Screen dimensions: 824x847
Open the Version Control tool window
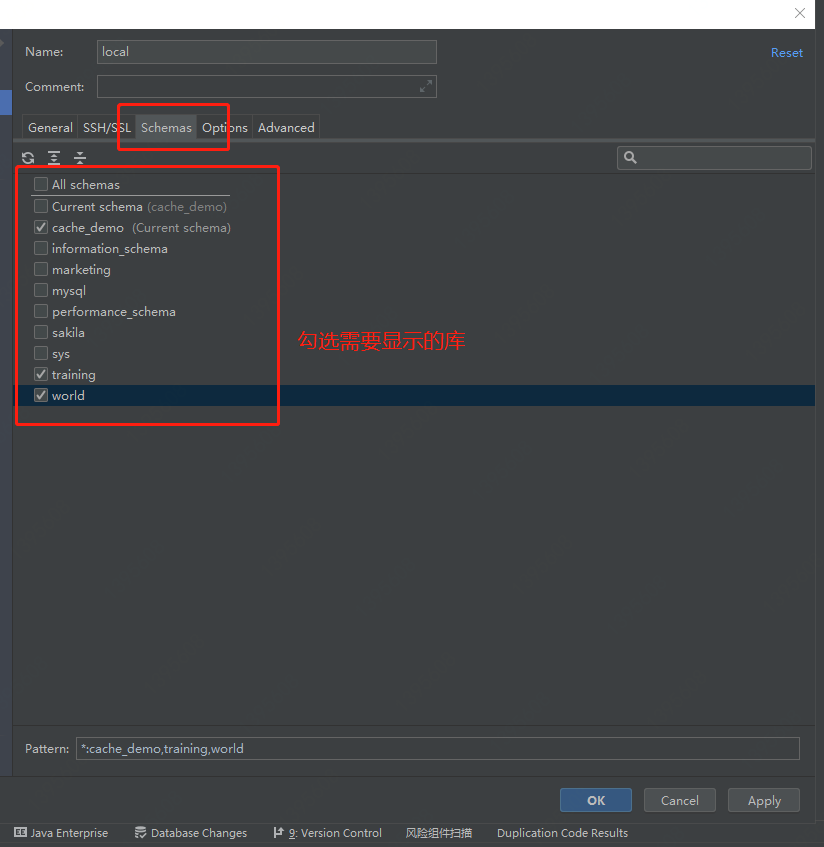point(327,833)
